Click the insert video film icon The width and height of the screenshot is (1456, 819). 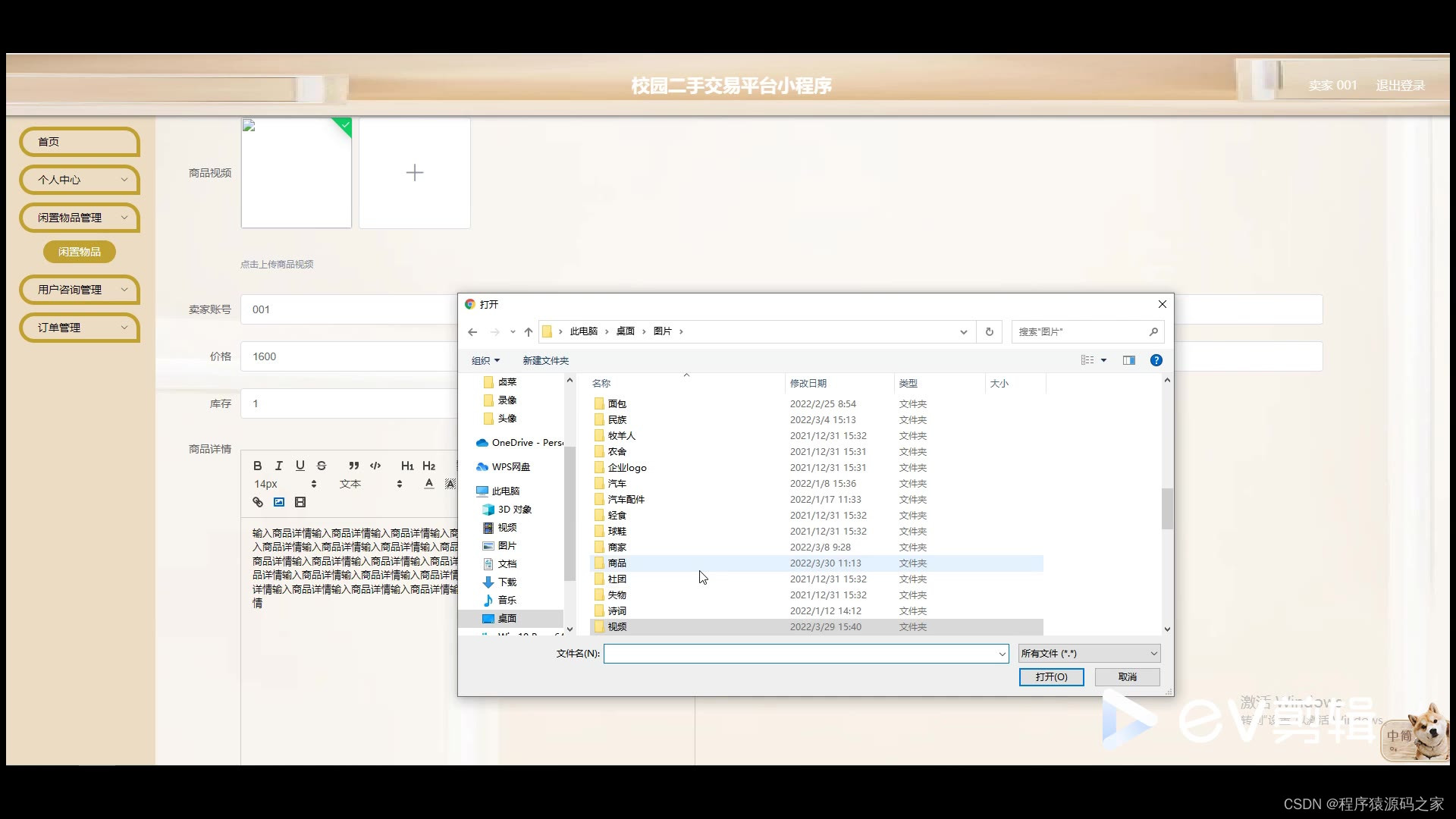[300, 502]
